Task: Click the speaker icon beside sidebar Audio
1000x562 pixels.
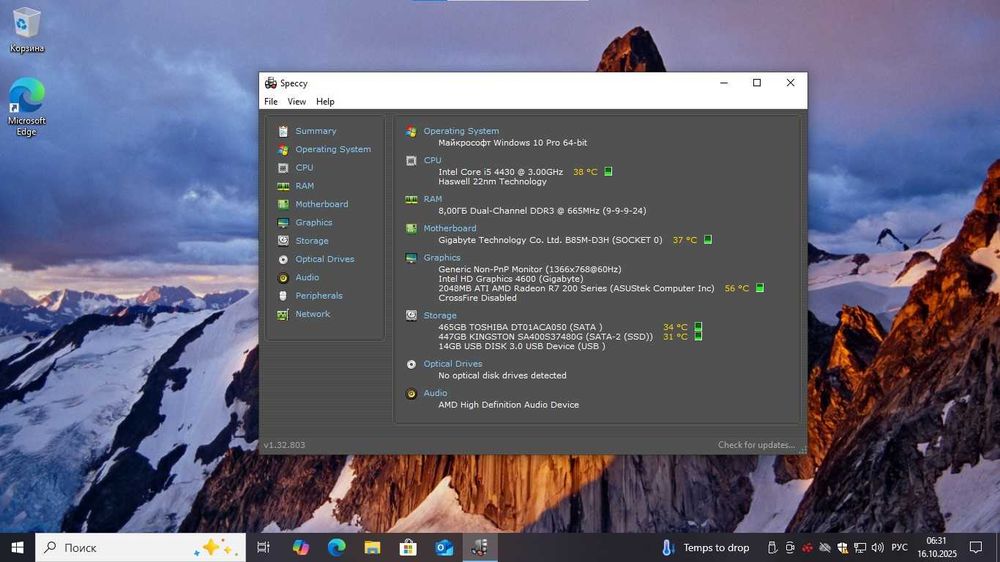Action: click(x=283, y=278)
